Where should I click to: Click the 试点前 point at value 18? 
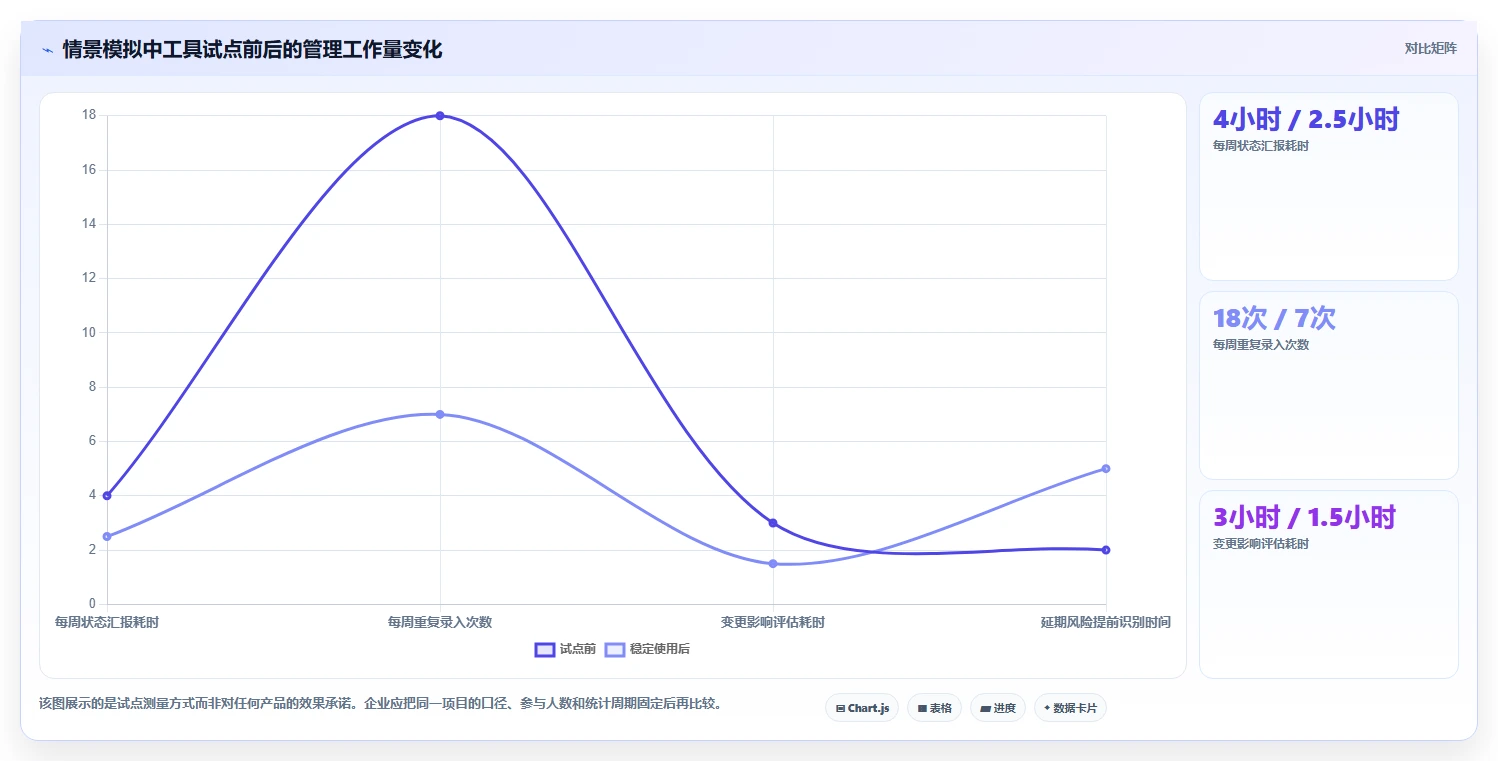click(x=440, y=116)
